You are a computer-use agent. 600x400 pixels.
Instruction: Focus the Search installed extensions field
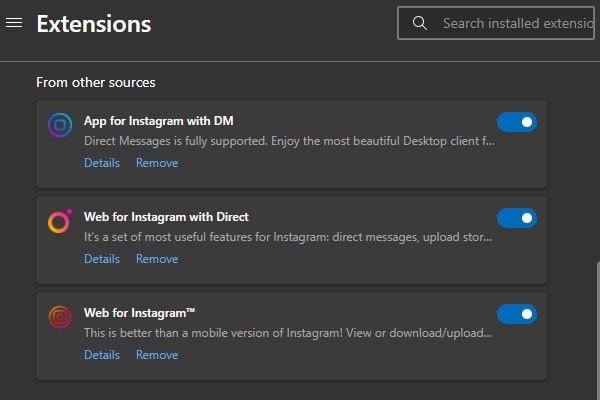click(x=496, y=23)
